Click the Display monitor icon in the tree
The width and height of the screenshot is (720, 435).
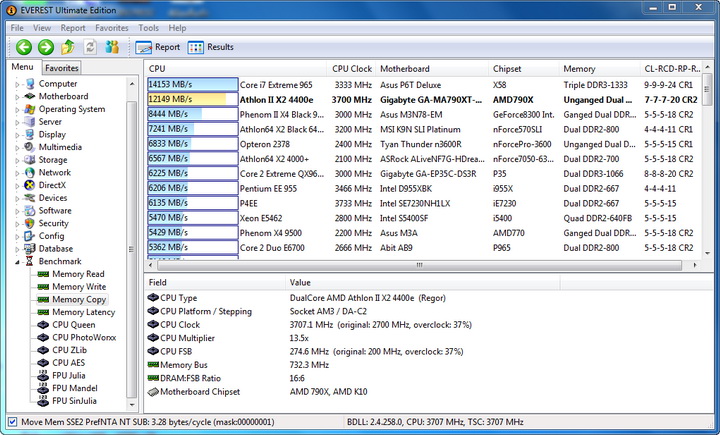click(30, 134)
